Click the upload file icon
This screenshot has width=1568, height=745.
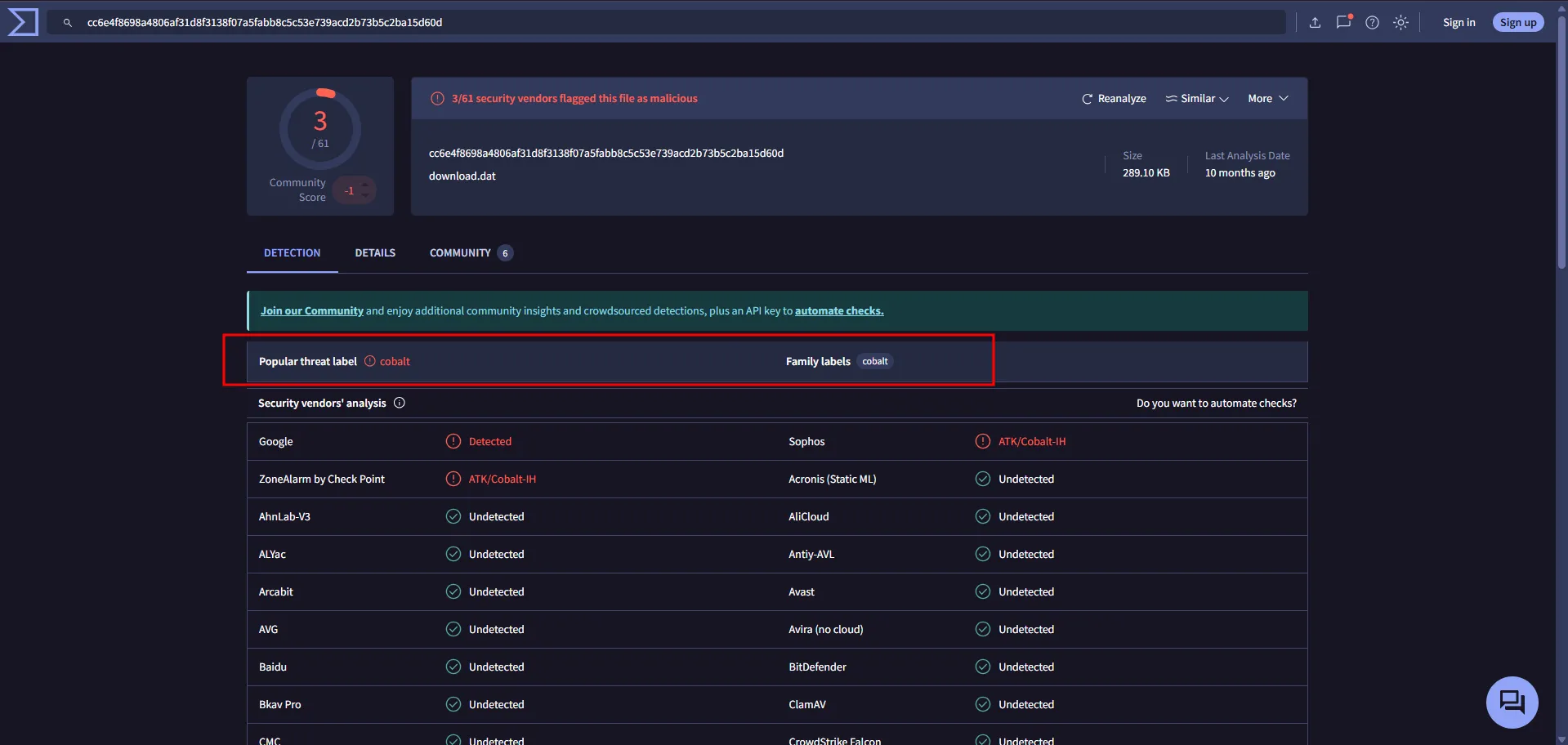pyautogui.click(x=1315, y=23)
